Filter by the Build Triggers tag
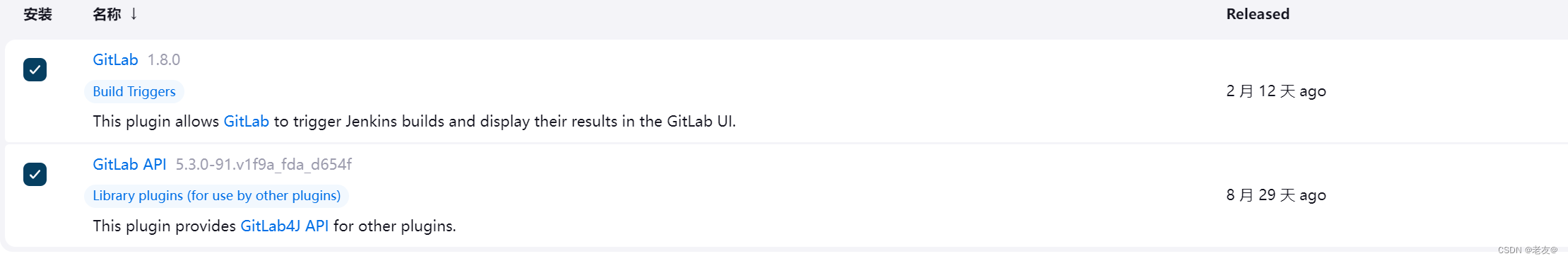Viewport: 1568px width, 261px height. 134,91
